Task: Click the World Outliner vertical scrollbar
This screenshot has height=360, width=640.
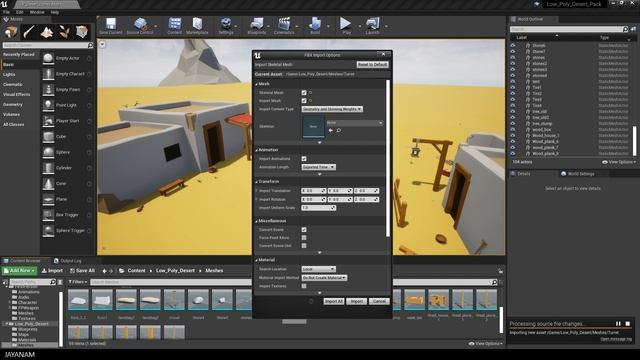Action: tap(635, 141)
